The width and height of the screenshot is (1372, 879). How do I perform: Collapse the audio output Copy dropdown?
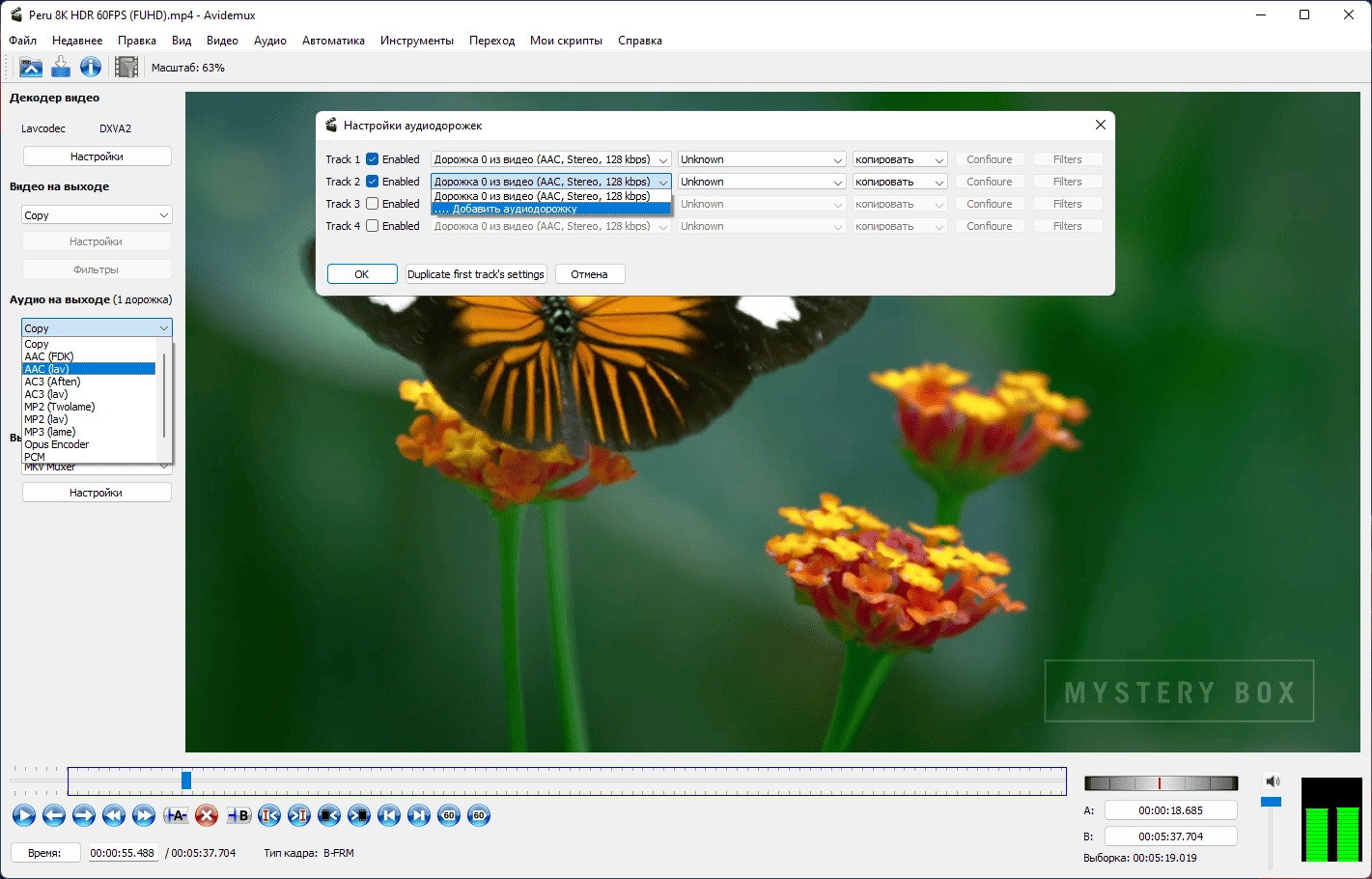click(x=97, y=328)
